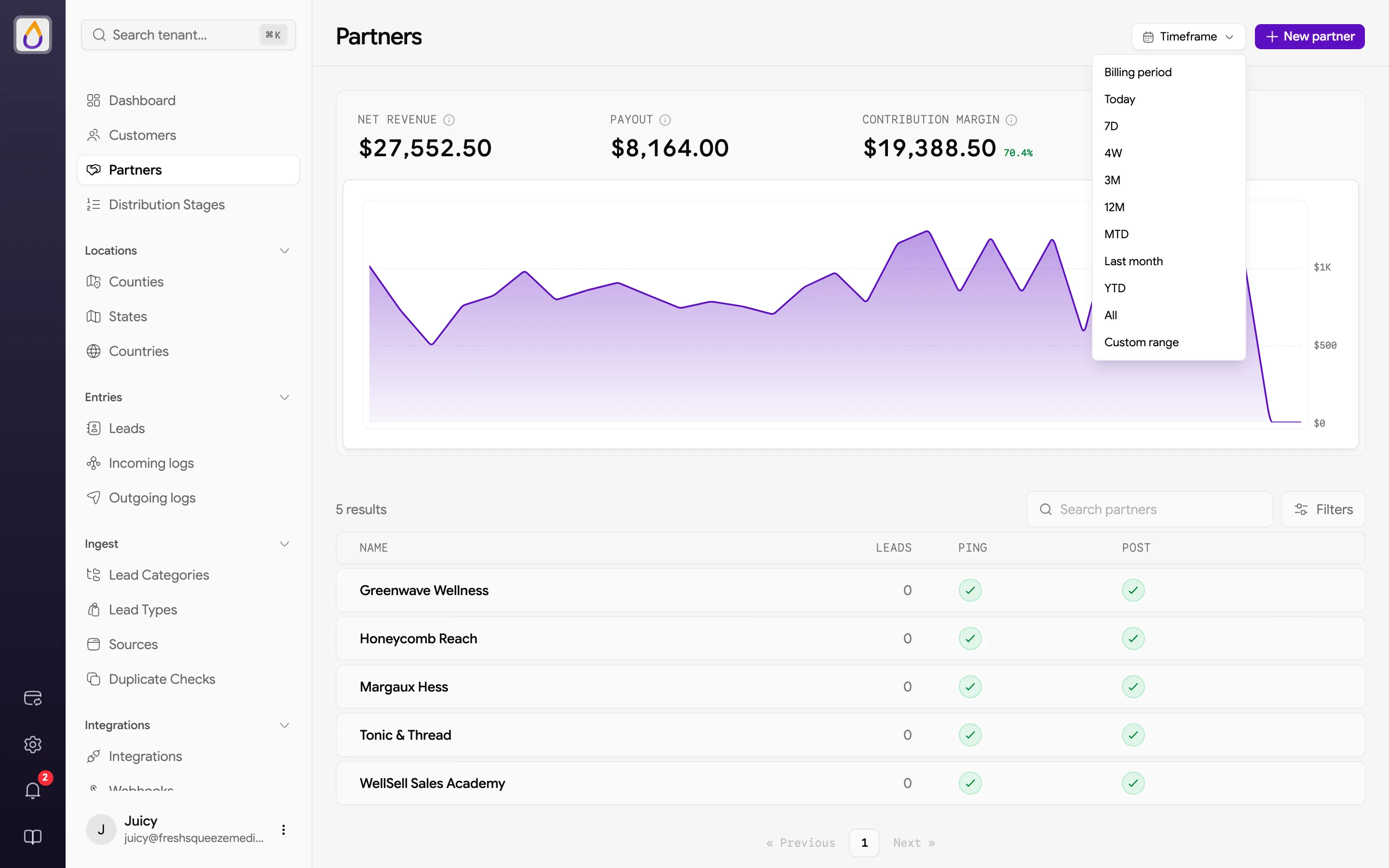Choose Custom range from timeframe menu

(x=1141, y=342)
